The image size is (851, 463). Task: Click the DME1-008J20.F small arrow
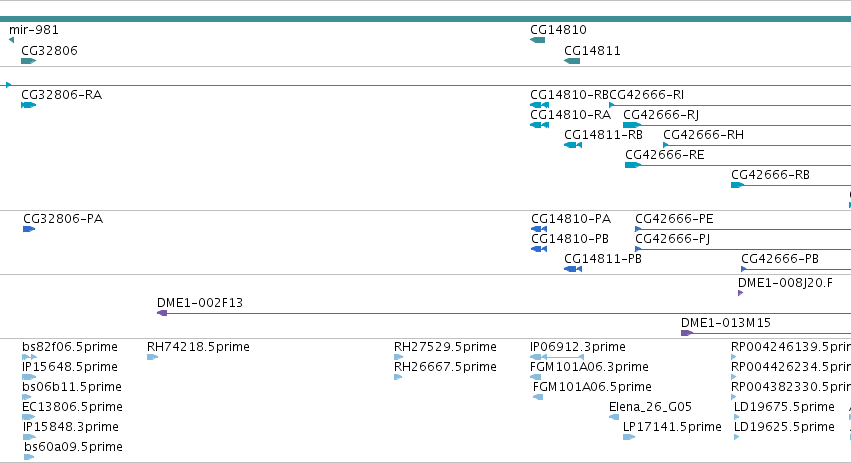(740, 293)
